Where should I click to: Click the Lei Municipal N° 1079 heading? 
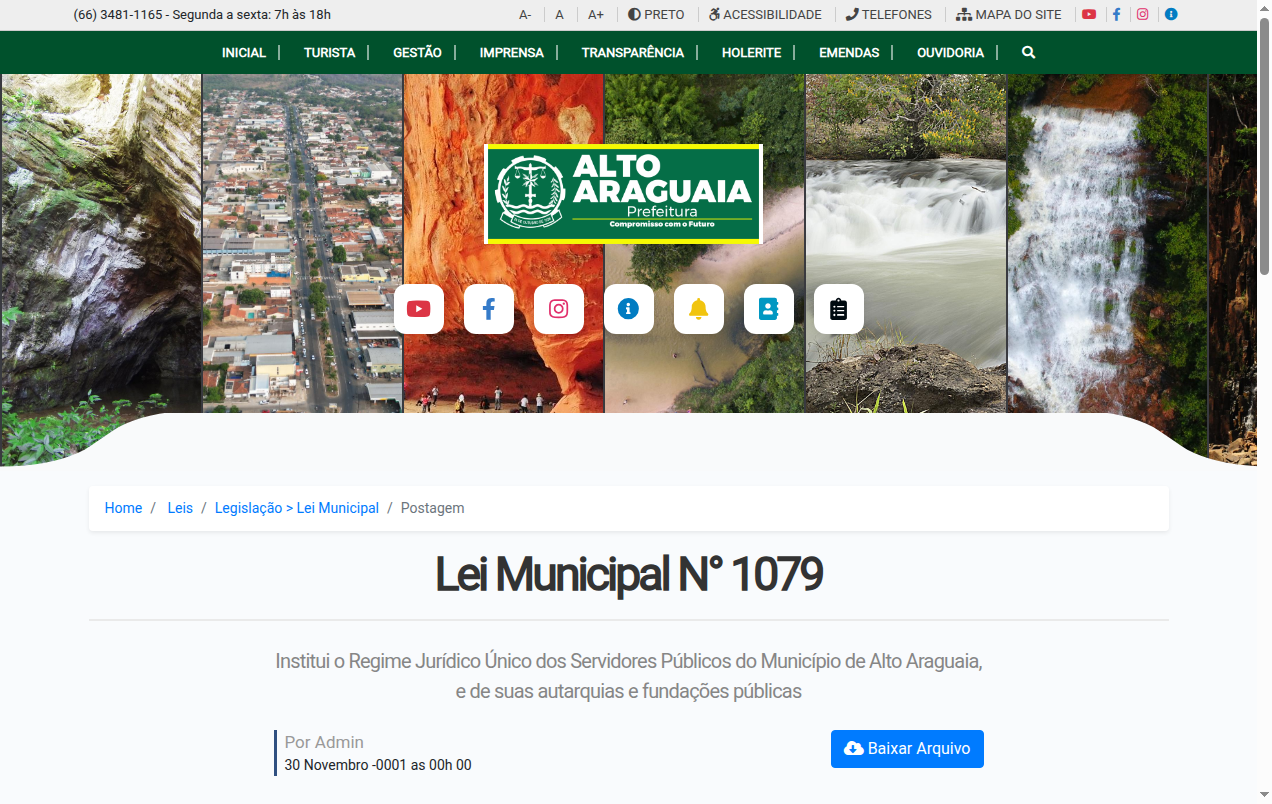point(629,574)
